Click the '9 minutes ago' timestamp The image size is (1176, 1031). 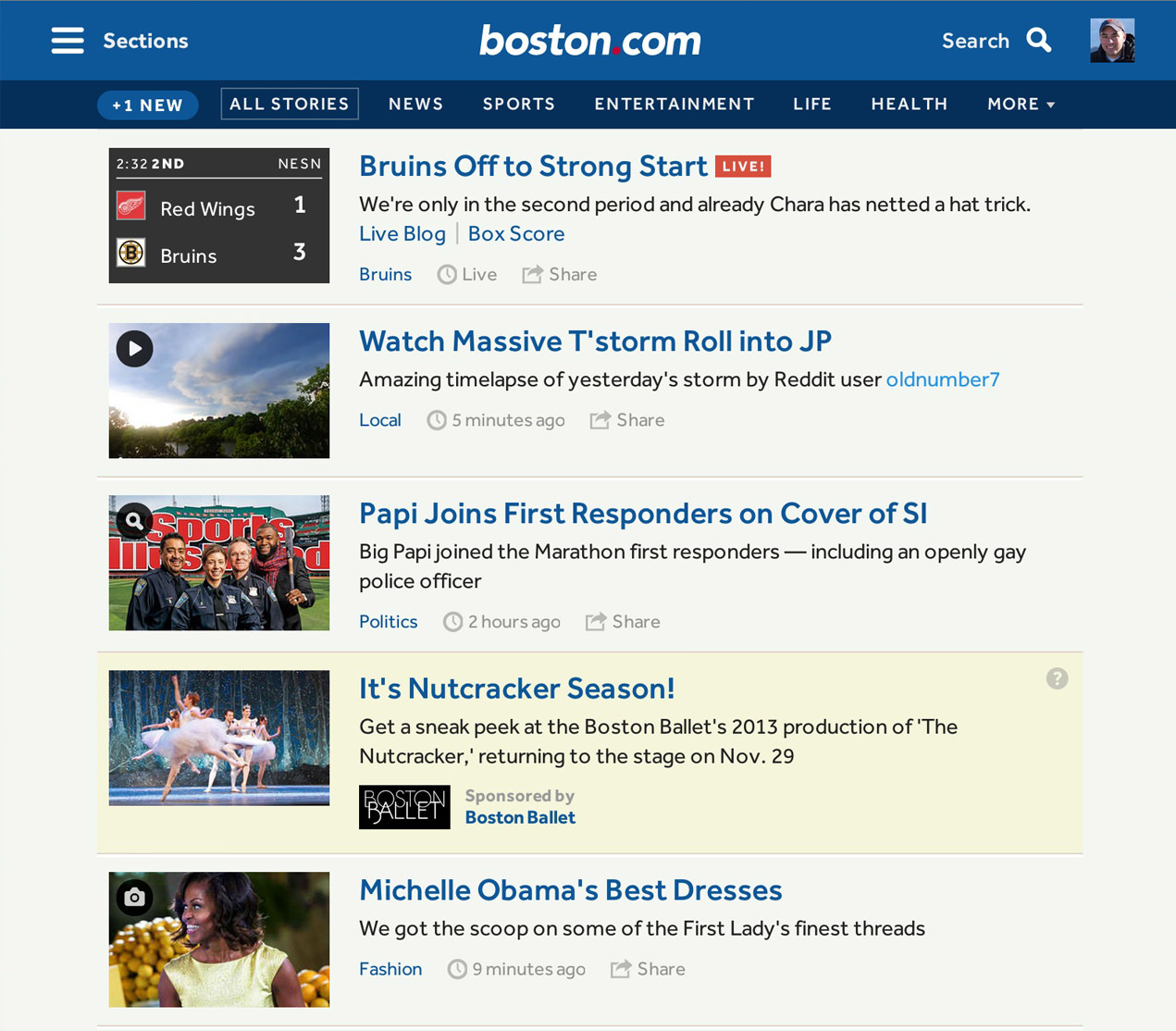pyautogui.click(x=529, y=969)
